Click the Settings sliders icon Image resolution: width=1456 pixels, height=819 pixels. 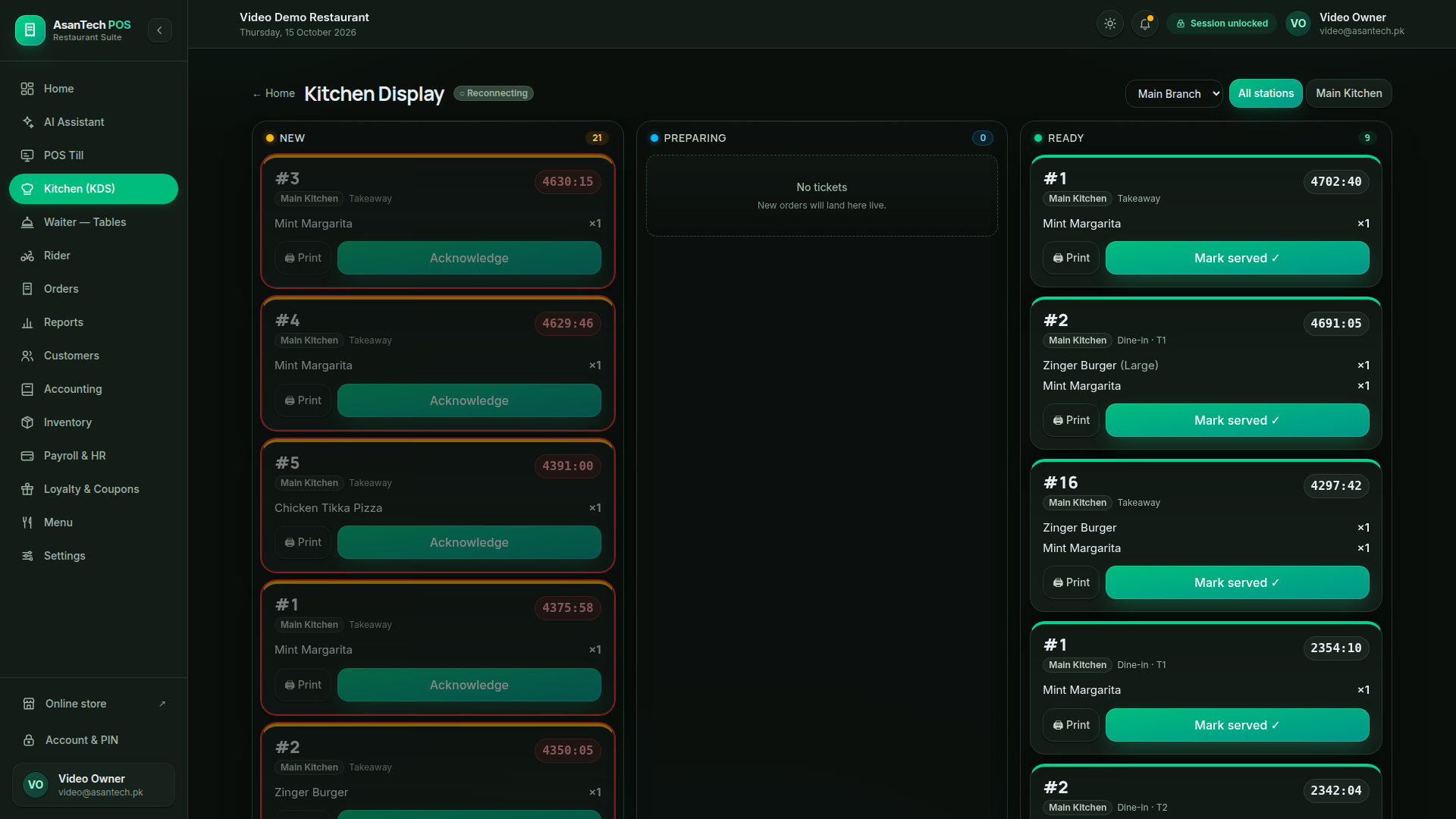[27, 556]
